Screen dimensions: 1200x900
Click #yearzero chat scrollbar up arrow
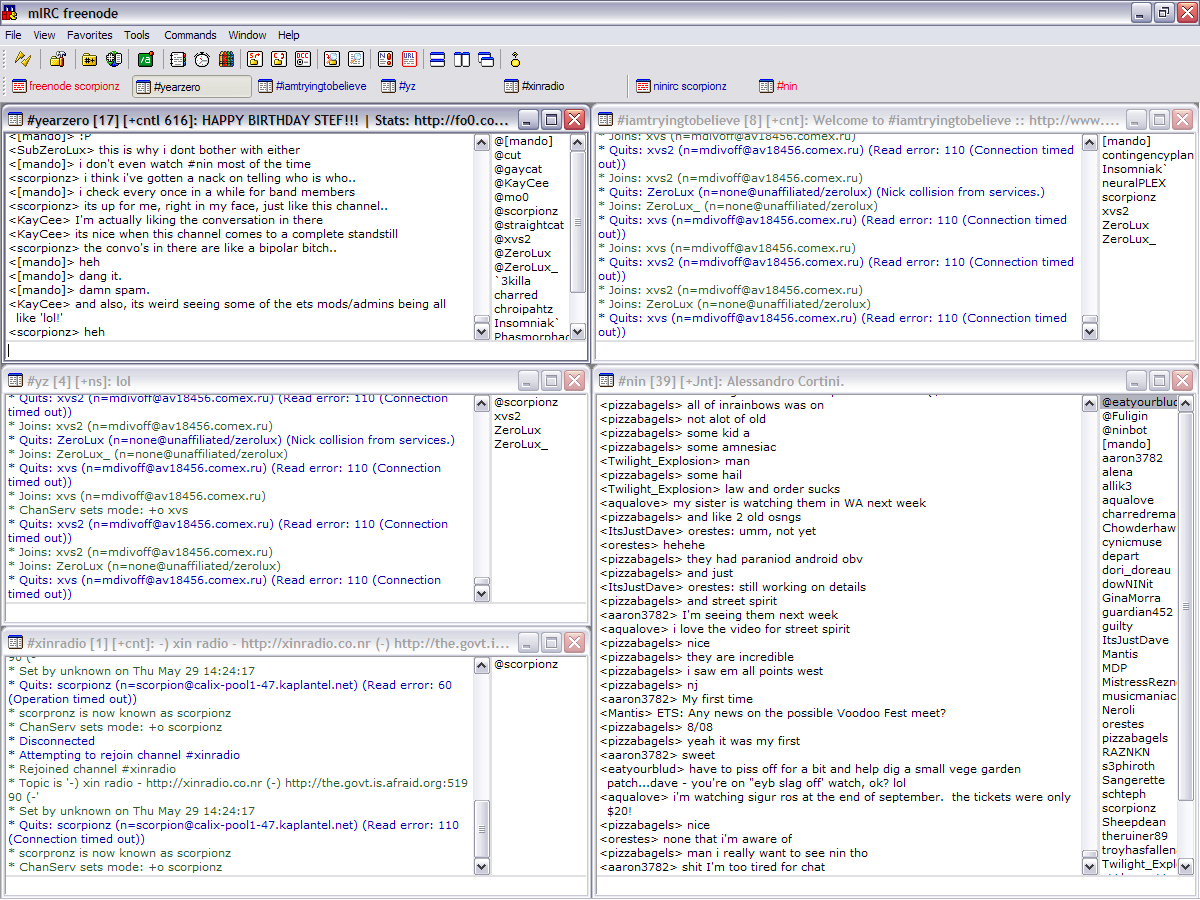pyautogui.click(x=482, y=142)
